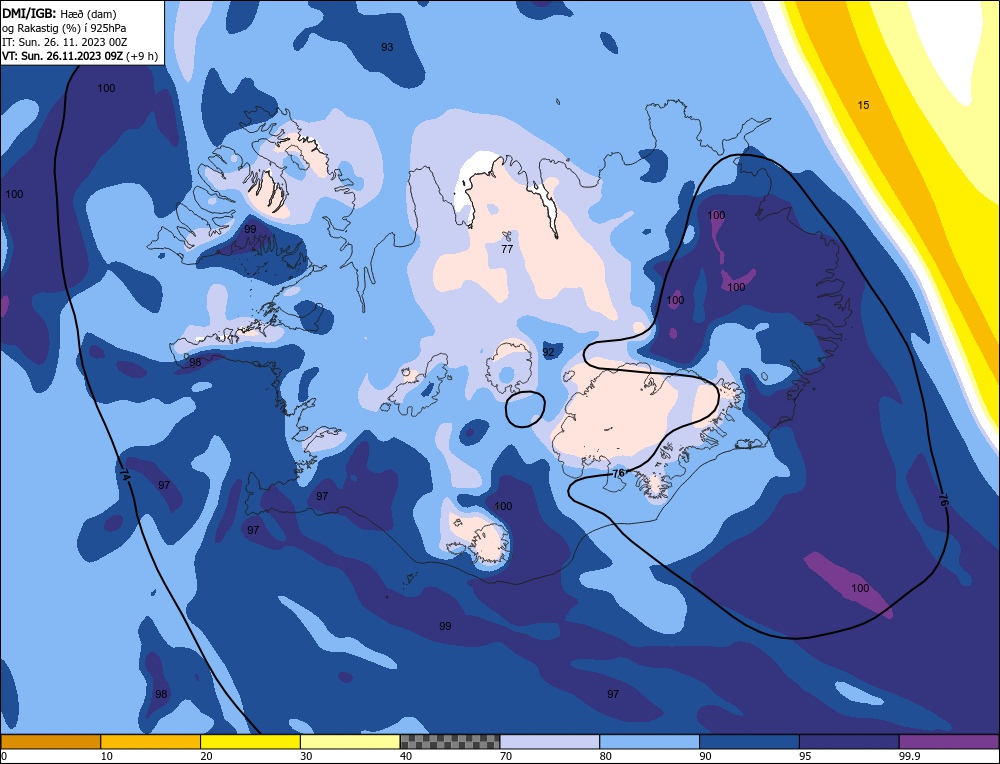Click the legend scale value "70"
Image resolution: width=1000 pixels, height=764 pixels.
coord(506,756)
